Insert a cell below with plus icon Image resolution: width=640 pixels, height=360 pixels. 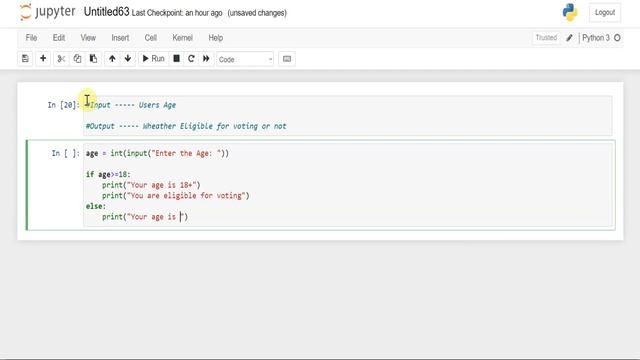pos(43,59)
